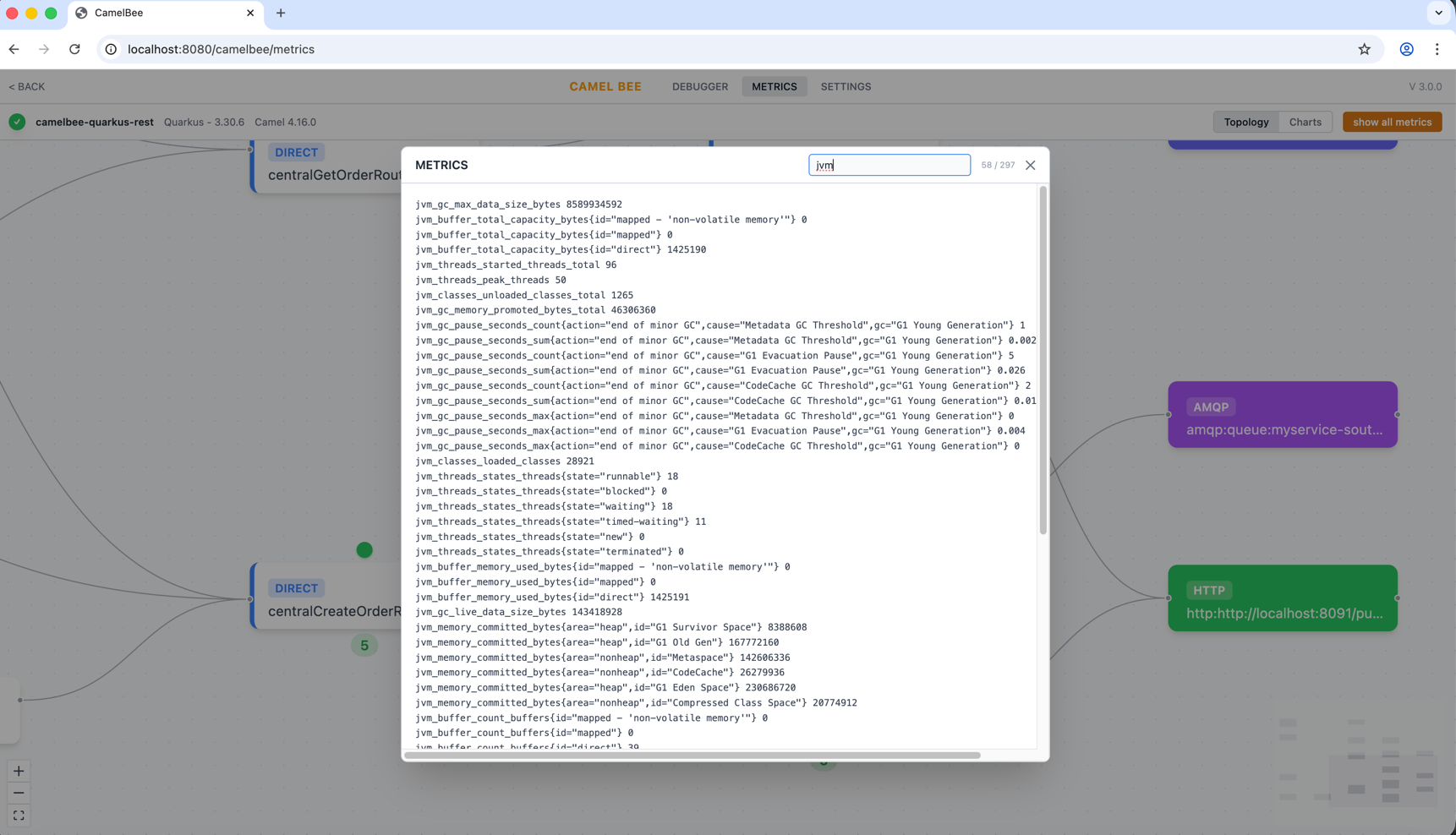The image size is (1456, 835).
Task: Click inside the jvm search field
Action: coord(889,165)
